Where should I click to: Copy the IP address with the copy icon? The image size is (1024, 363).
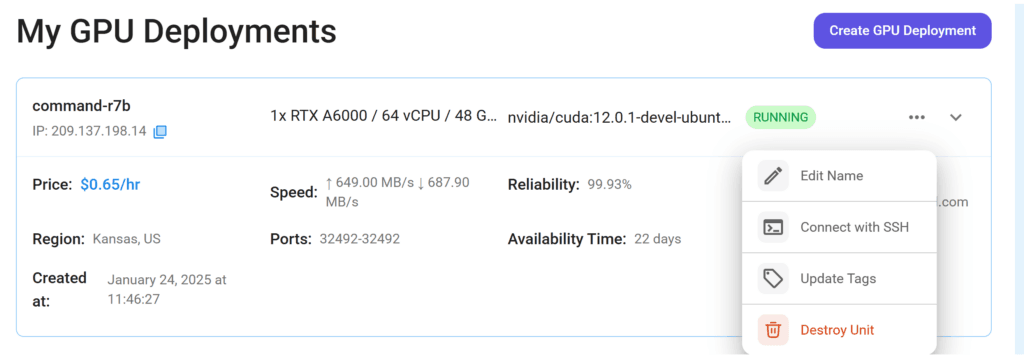(x=160, y=132)
